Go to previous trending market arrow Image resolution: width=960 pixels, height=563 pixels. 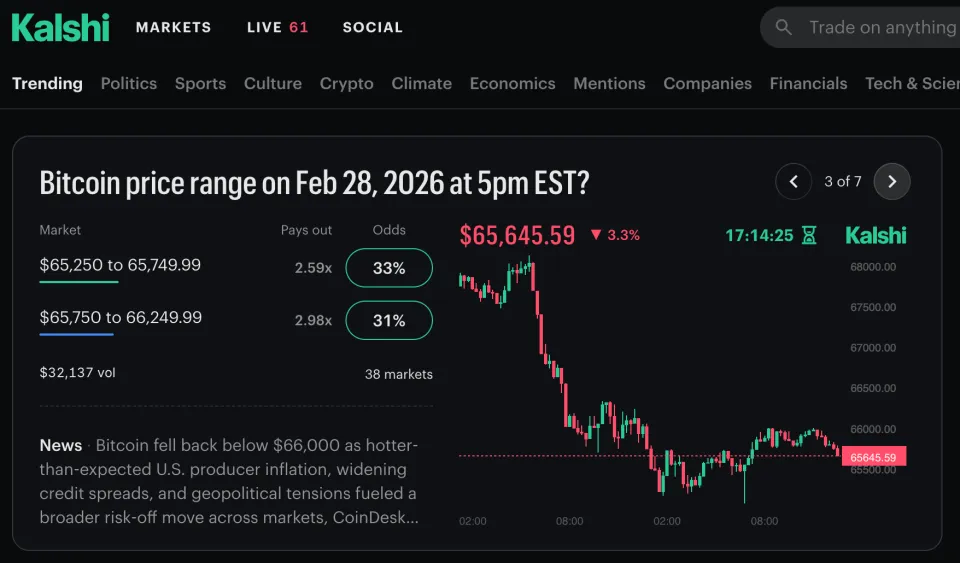pyautogui.click(x=793, y=181)
